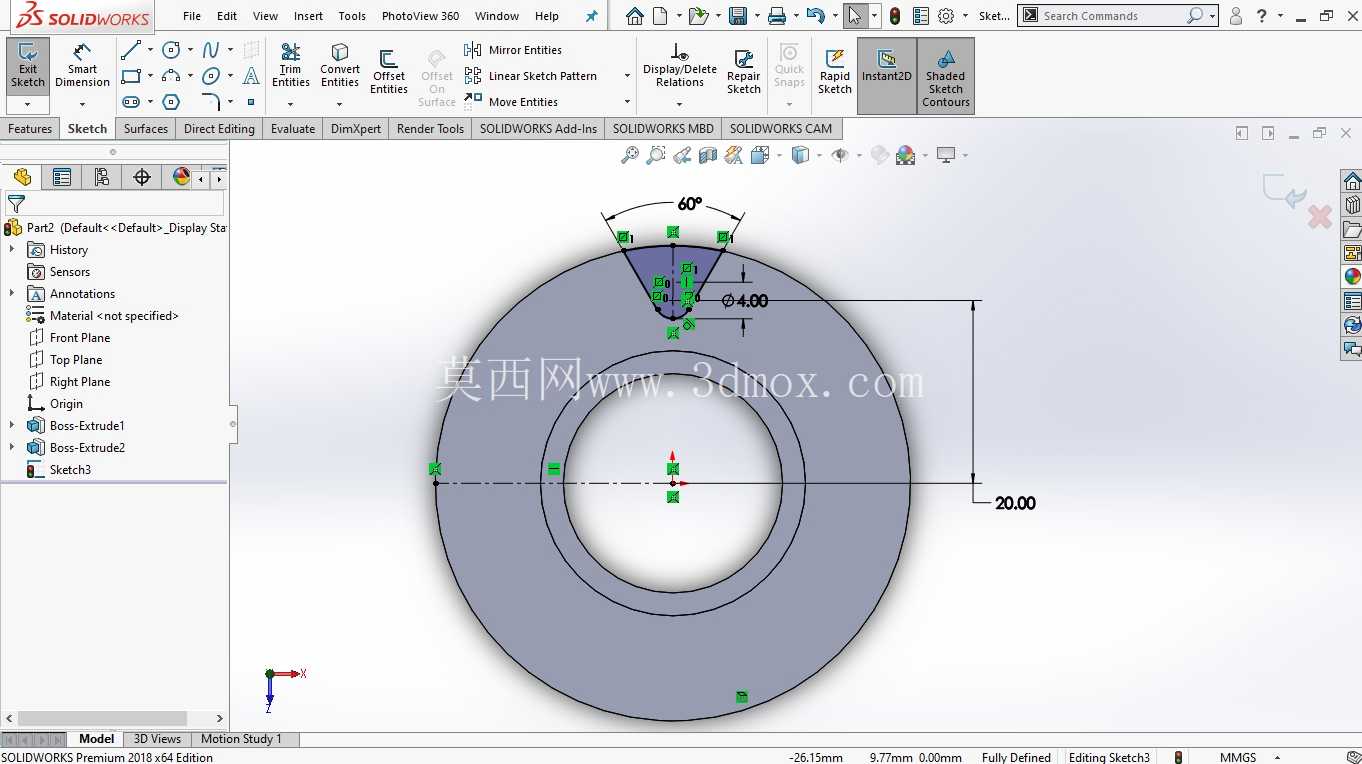Click Convert Entities tool
Screen dimensions: 1362x764
pos(340,66)
